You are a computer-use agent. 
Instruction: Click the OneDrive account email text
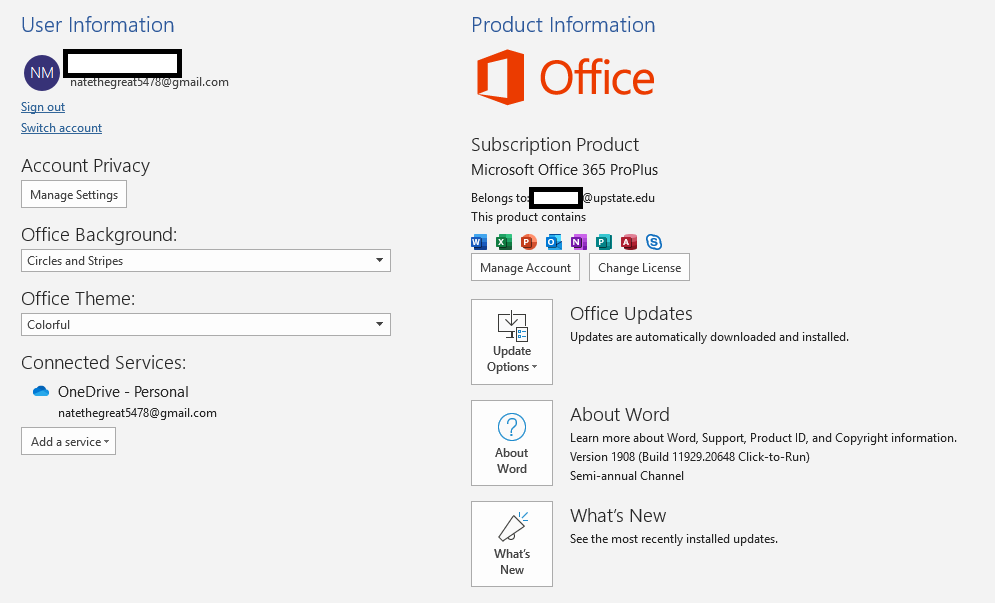click(x=137, y=413)
